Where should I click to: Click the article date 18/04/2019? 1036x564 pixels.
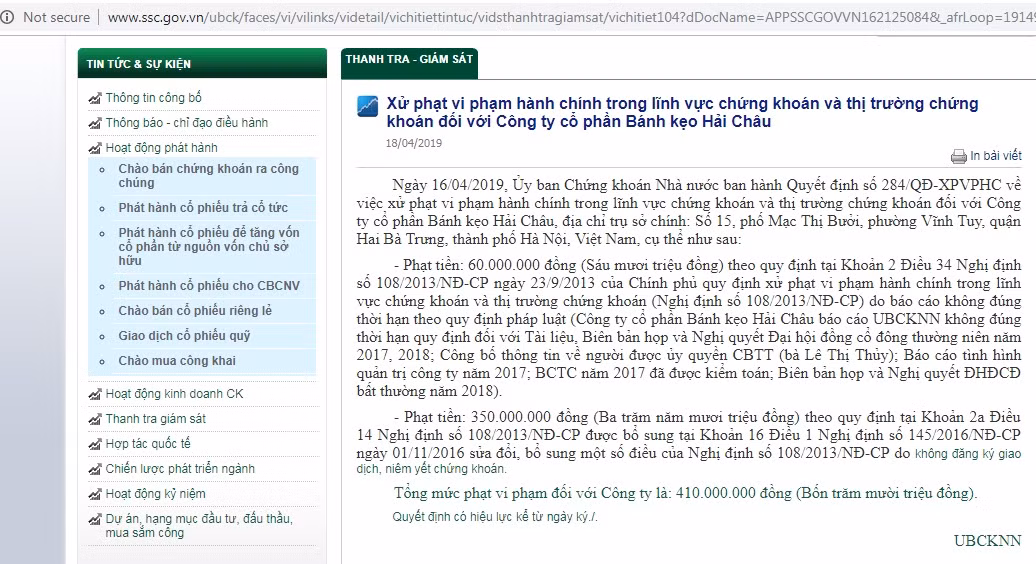tap(414, 143)
